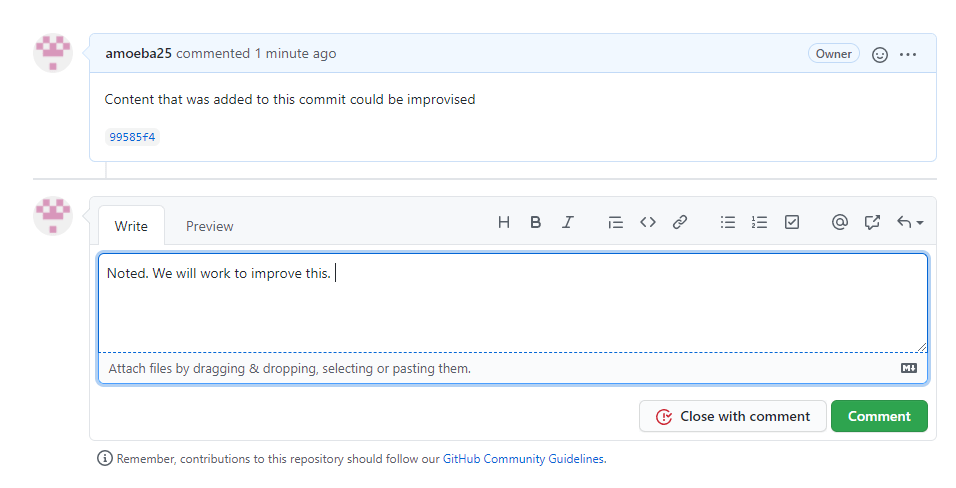Add a task list checkbox item

tap(792, 222)
